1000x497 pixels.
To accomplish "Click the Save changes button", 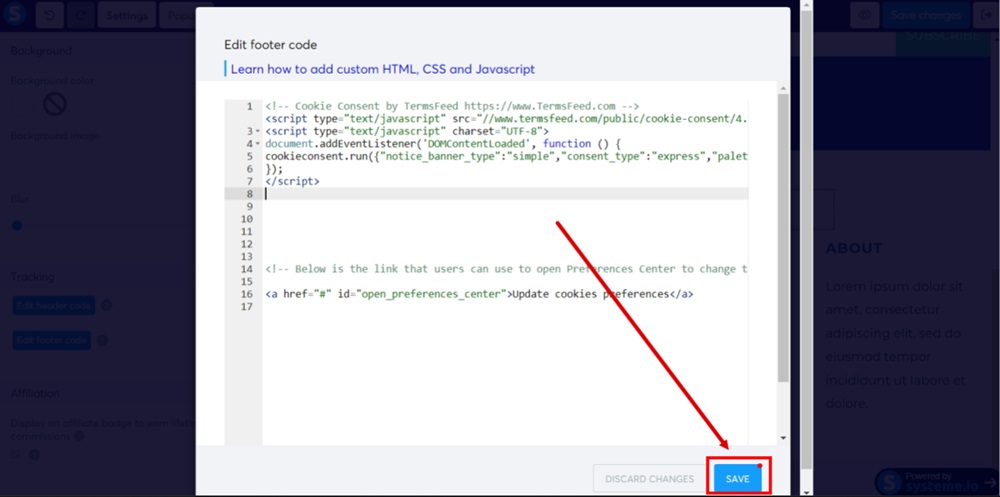I will click(x=925, y=15).
